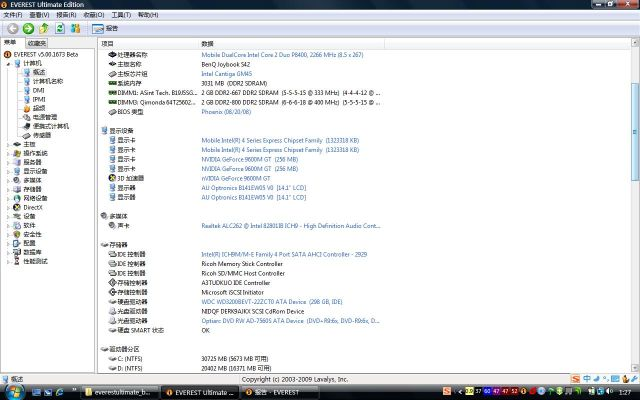Viewport: 640px width, 400px height.
Task: Expand the 服务器 tree node
Action: pyautogui.click(x=8, y=162)
